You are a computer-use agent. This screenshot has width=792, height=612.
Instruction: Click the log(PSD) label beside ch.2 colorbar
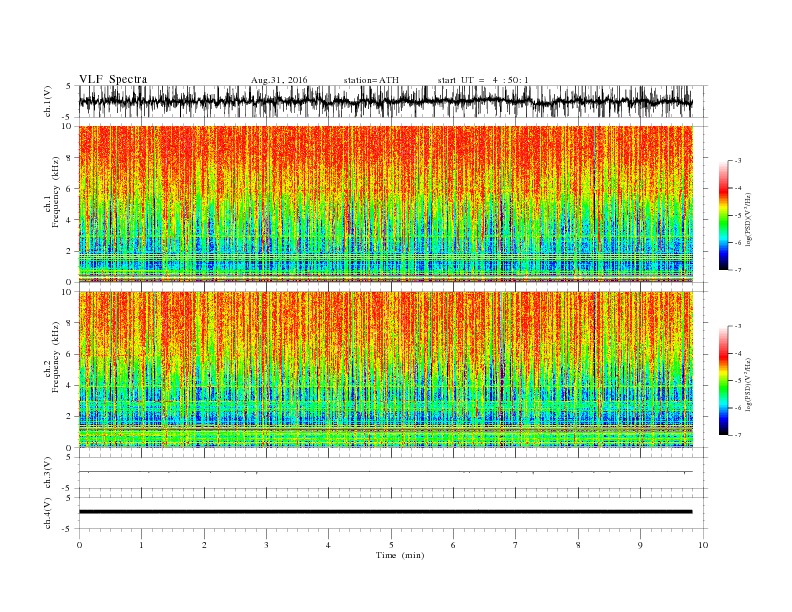(x=749, y=384)
